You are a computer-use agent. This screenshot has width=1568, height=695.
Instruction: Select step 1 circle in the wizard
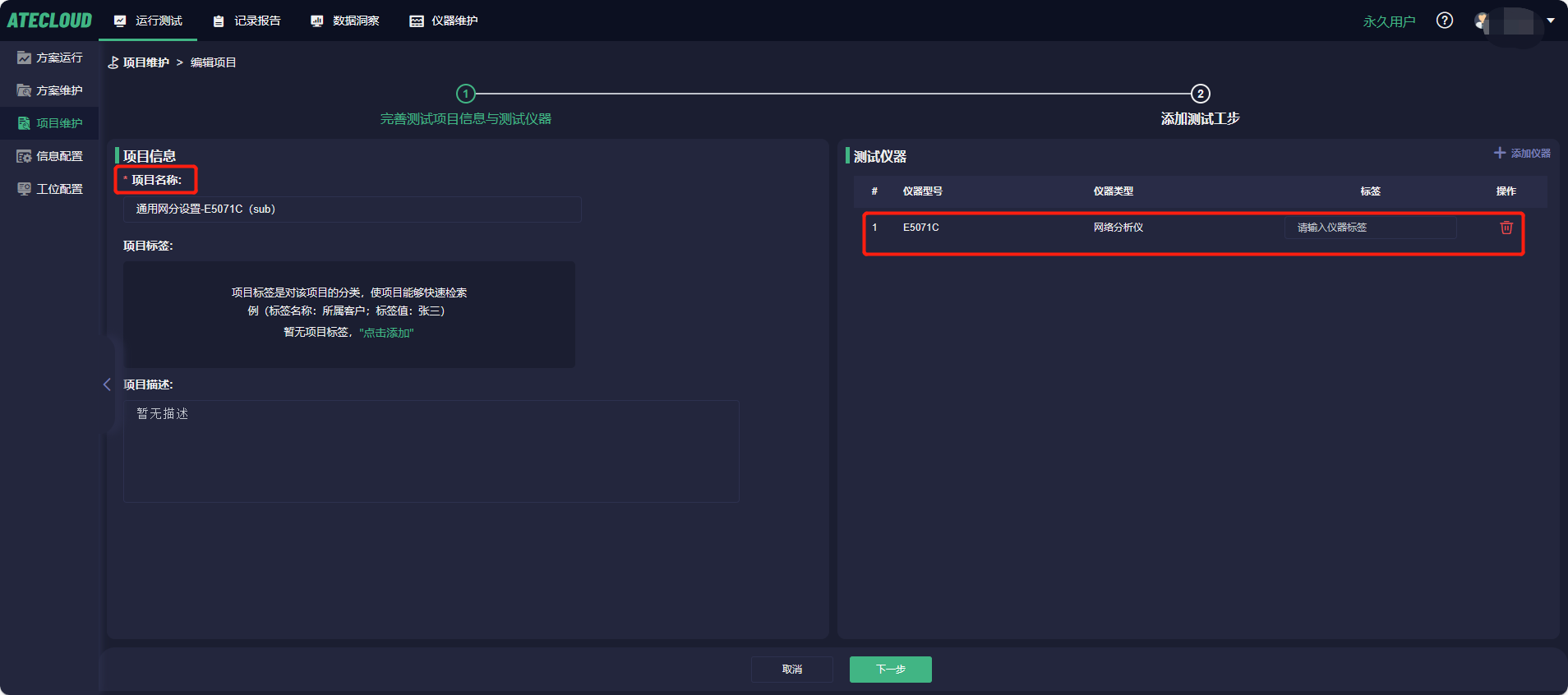(x=466, y=94)
